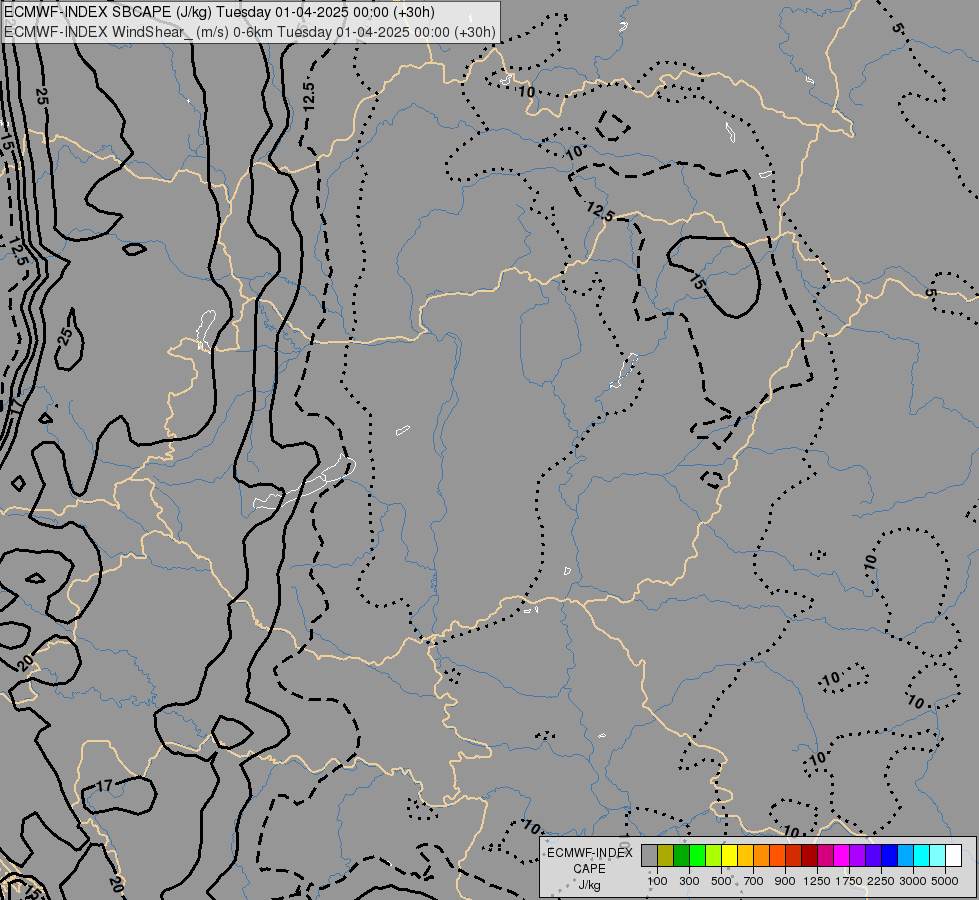Image resolution: width=979 pixels, height=900 pixels.
Task: Click the 1750 legend tick value
Action: (849, 881)
